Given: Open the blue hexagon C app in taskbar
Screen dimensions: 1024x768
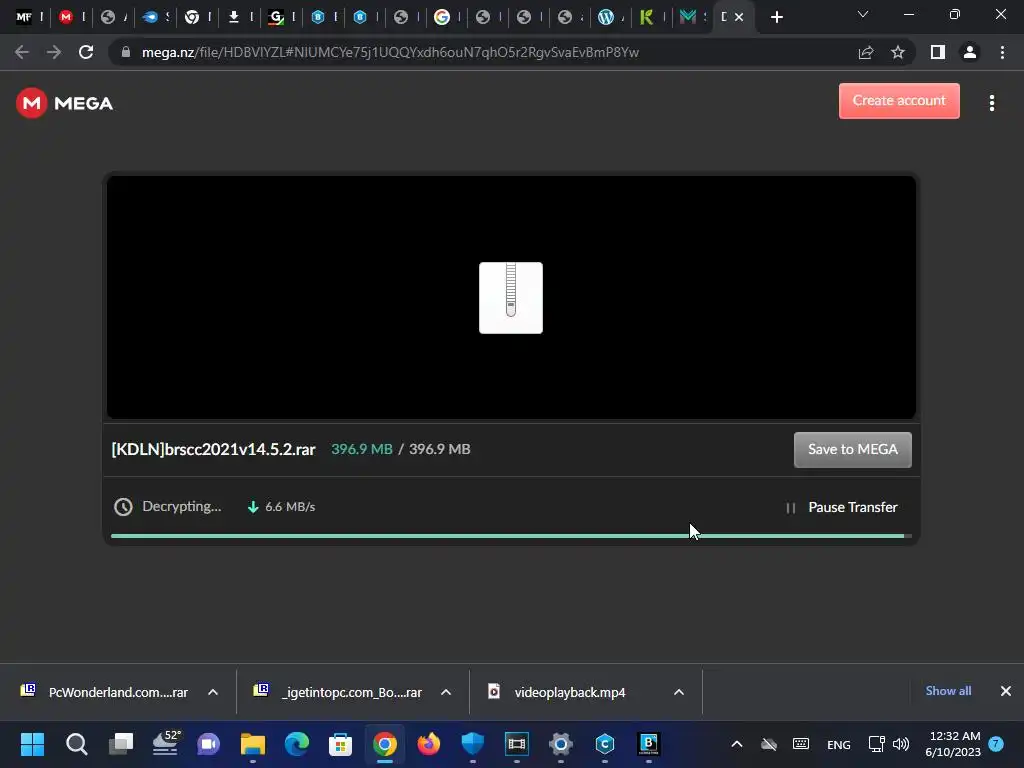Looking at the screenshot, I should [x=605, y=744].
